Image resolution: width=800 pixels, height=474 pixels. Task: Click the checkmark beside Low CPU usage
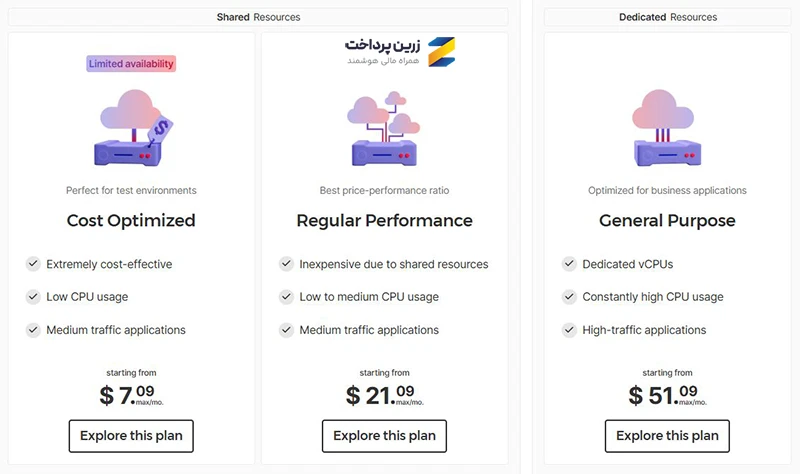click(33, 296)
